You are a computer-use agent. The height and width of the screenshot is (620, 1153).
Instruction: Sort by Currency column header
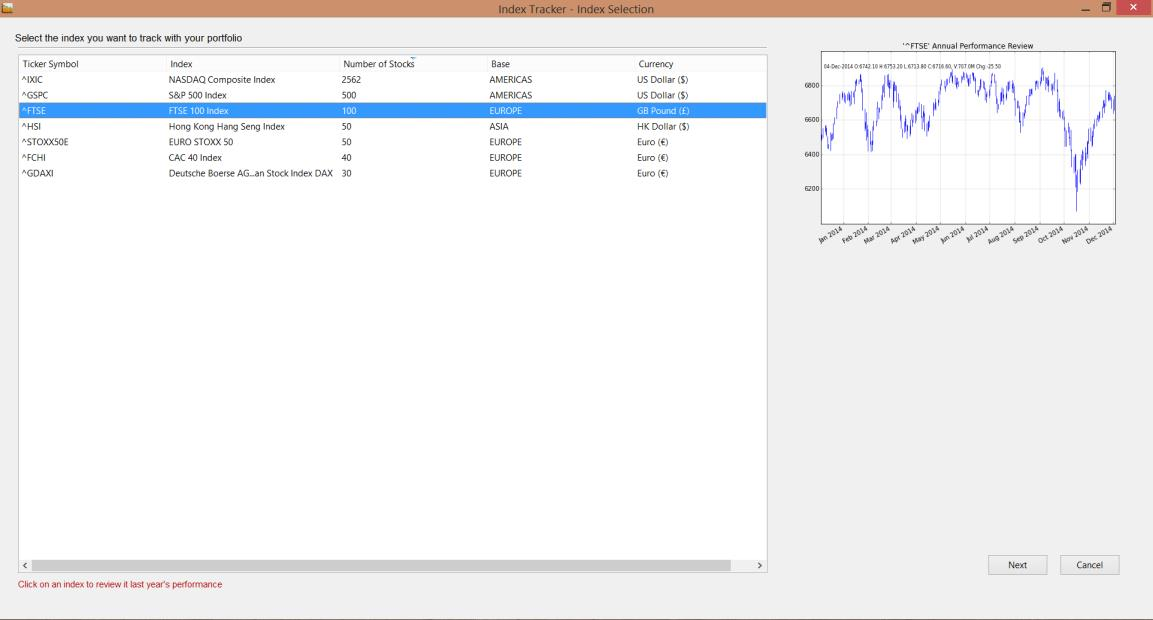click(x=700, y=64)
